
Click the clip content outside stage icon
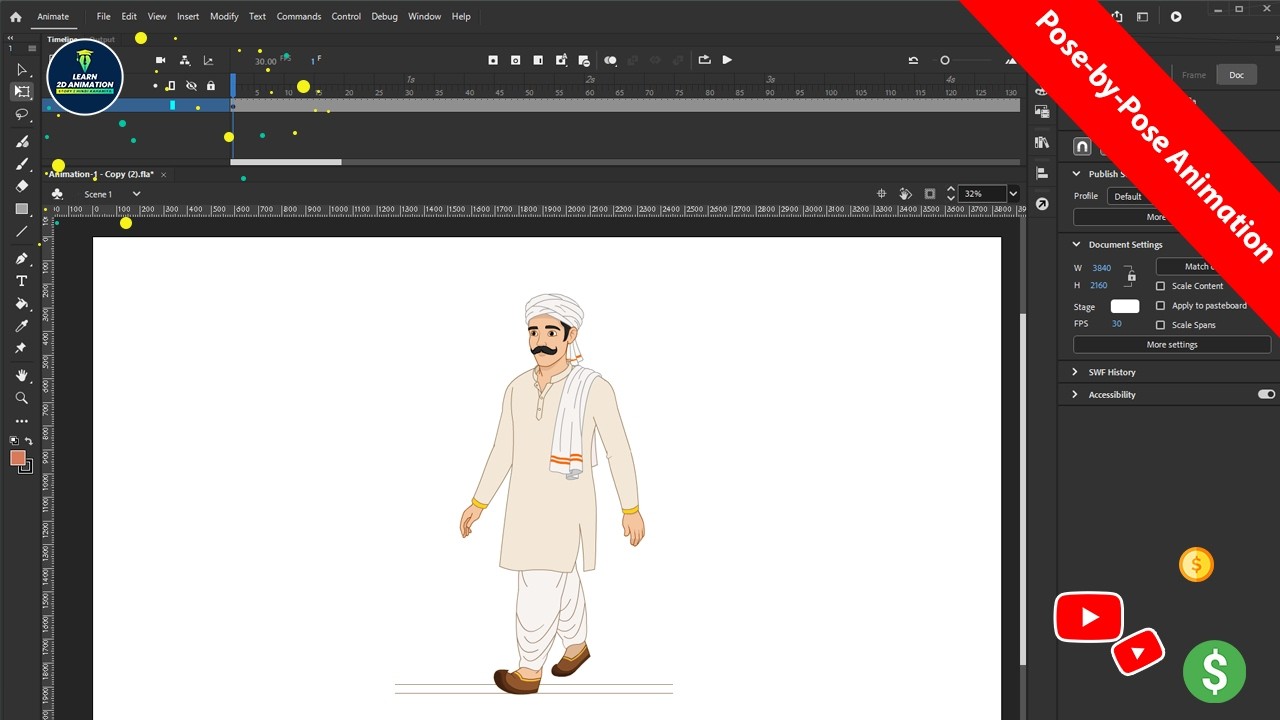930,194
